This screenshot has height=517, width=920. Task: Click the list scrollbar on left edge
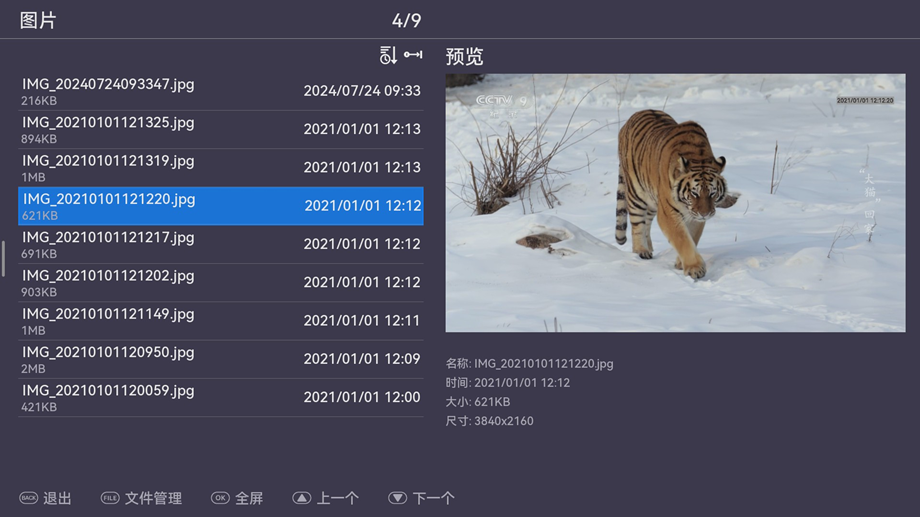(x=3, y=258)
